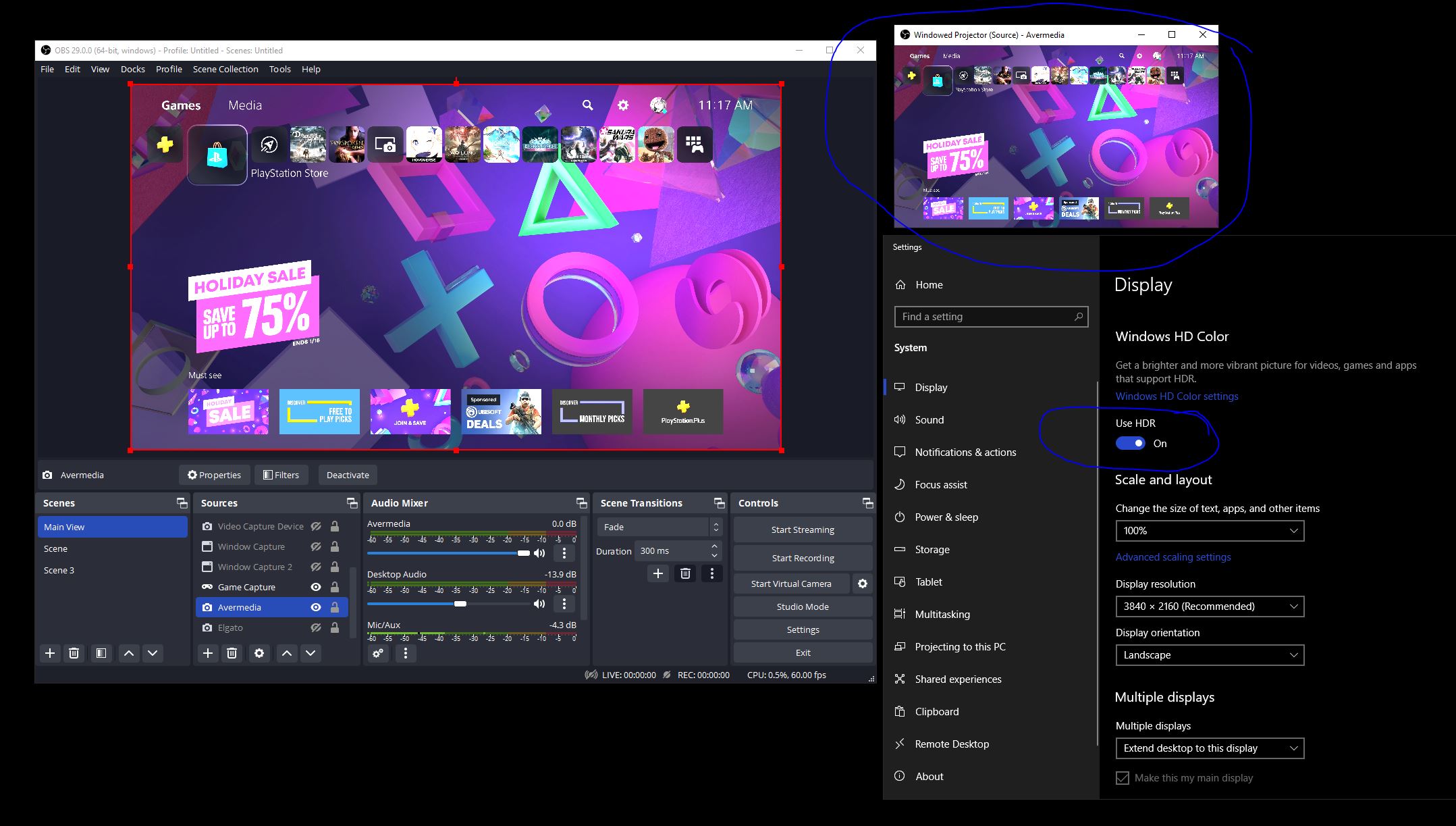This screenshot has width=1456, height=826.
Task: Remove the selected scene with the trash icon
Action: 74,653
